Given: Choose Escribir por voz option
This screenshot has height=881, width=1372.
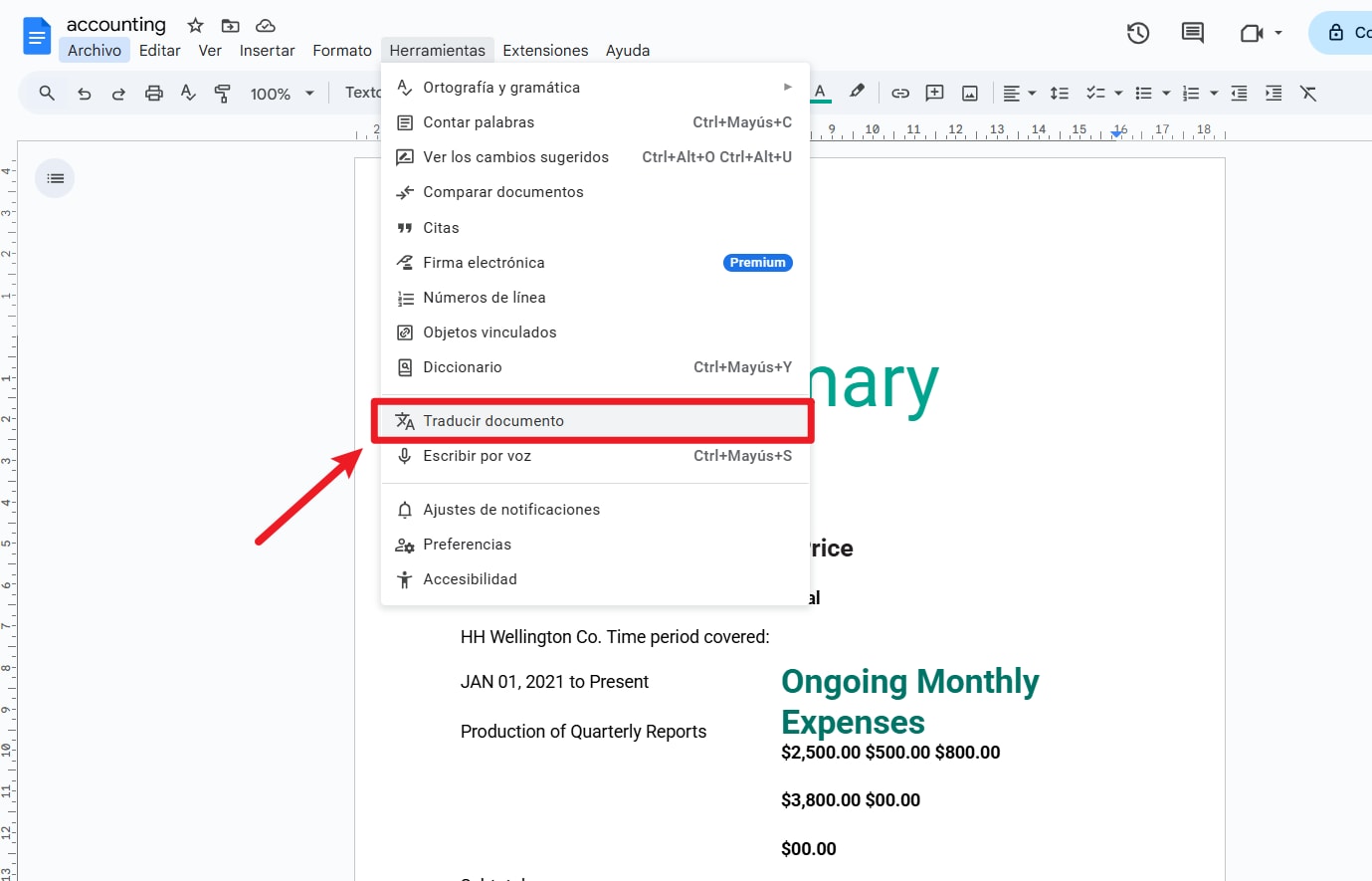Looking at the screenshot, I should (475, 455).
